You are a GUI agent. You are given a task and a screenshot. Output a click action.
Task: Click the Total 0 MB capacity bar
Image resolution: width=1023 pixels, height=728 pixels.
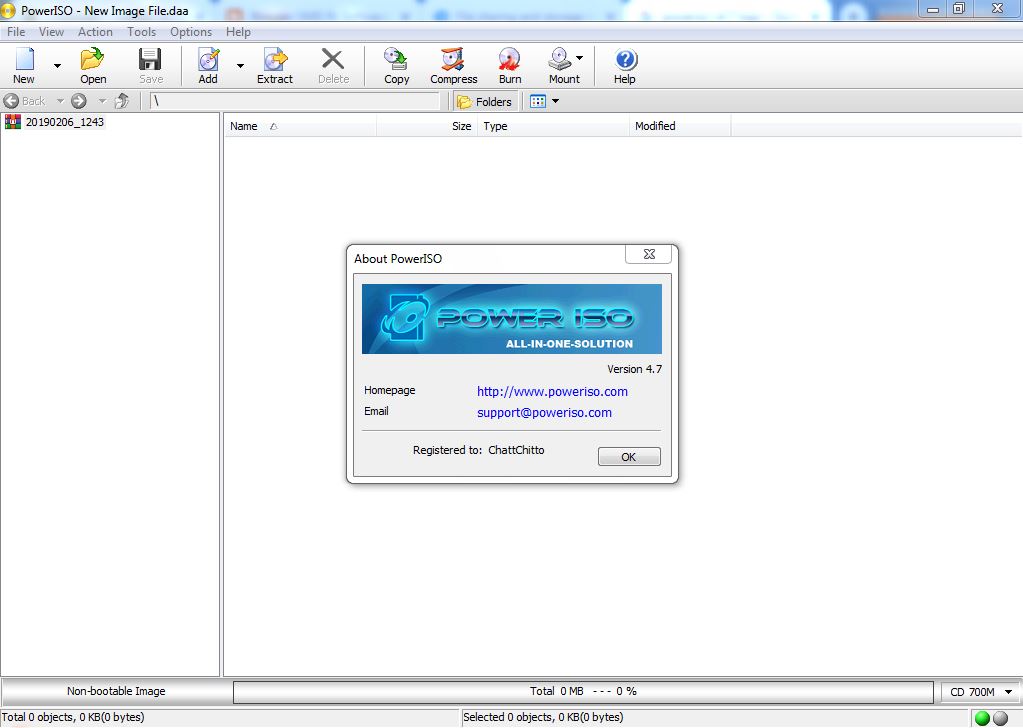point(583,691)
